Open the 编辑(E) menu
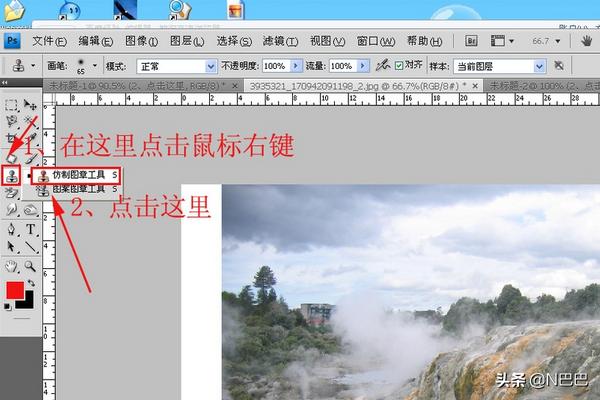This screenshot has height=400, width=600. [96, 41]
